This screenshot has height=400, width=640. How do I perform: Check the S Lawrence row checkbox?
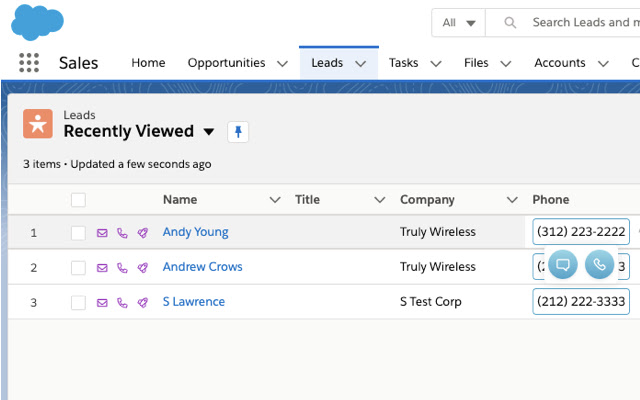pos(78,302)
